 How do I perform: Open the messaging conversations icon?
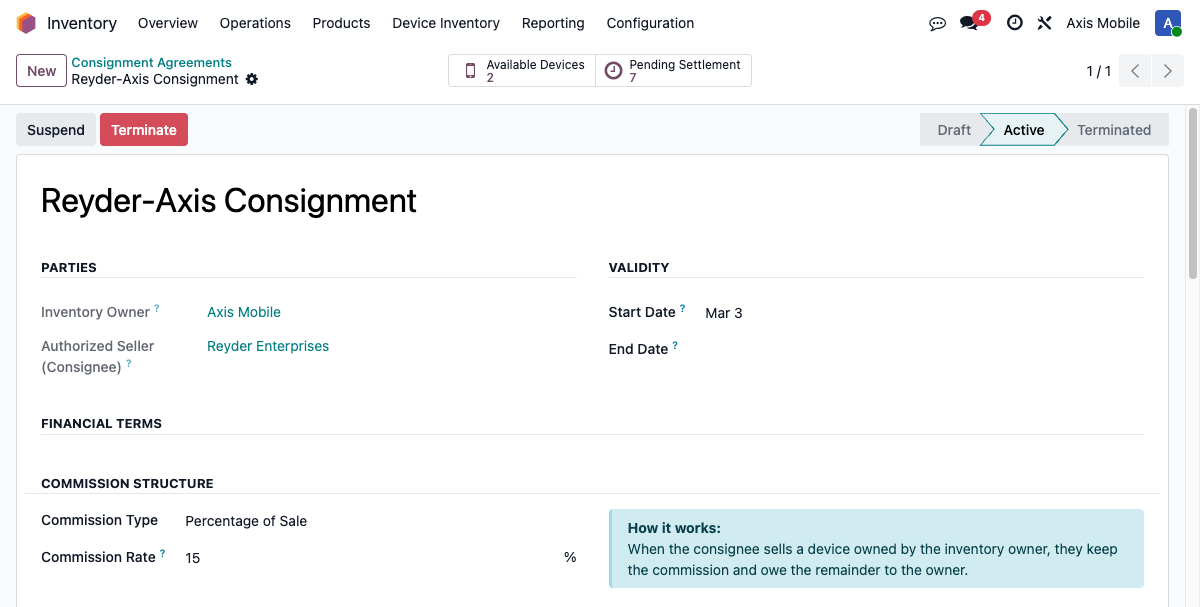937,23
